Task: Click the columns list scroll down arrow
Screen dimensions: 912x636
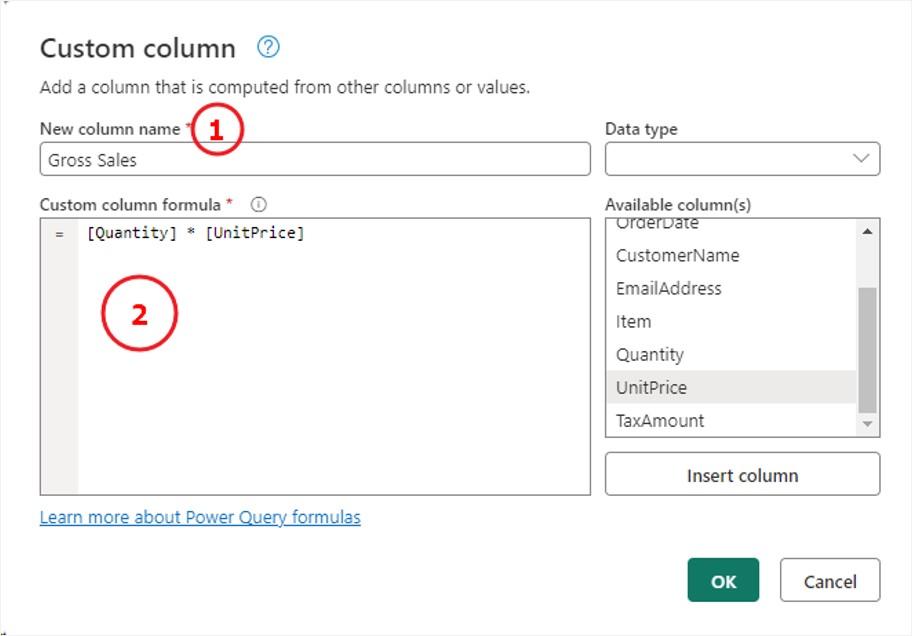Action: [x=867, y=424]
